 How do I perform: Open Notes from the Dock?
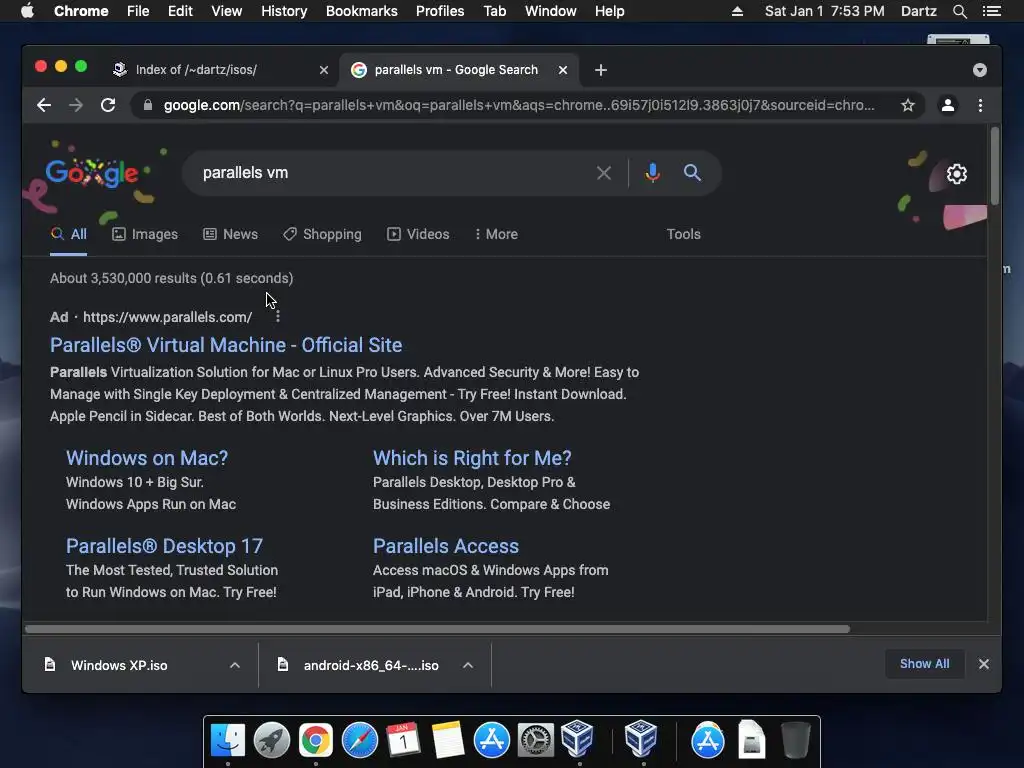447,740
